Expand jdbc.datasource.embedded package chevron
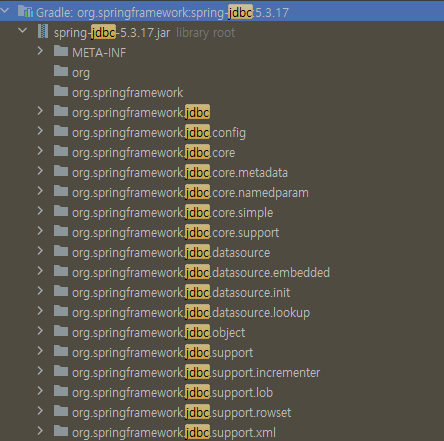444x441 pixels. click(x=40, y=271)
